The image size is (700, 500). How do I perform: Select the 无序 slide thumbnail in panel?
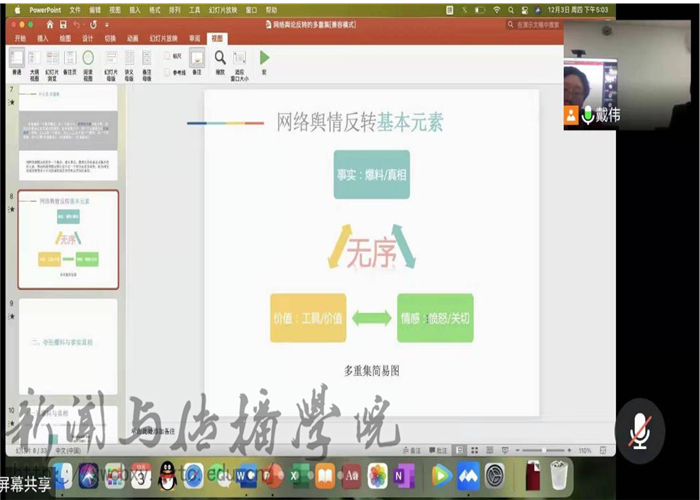[68, 239]
